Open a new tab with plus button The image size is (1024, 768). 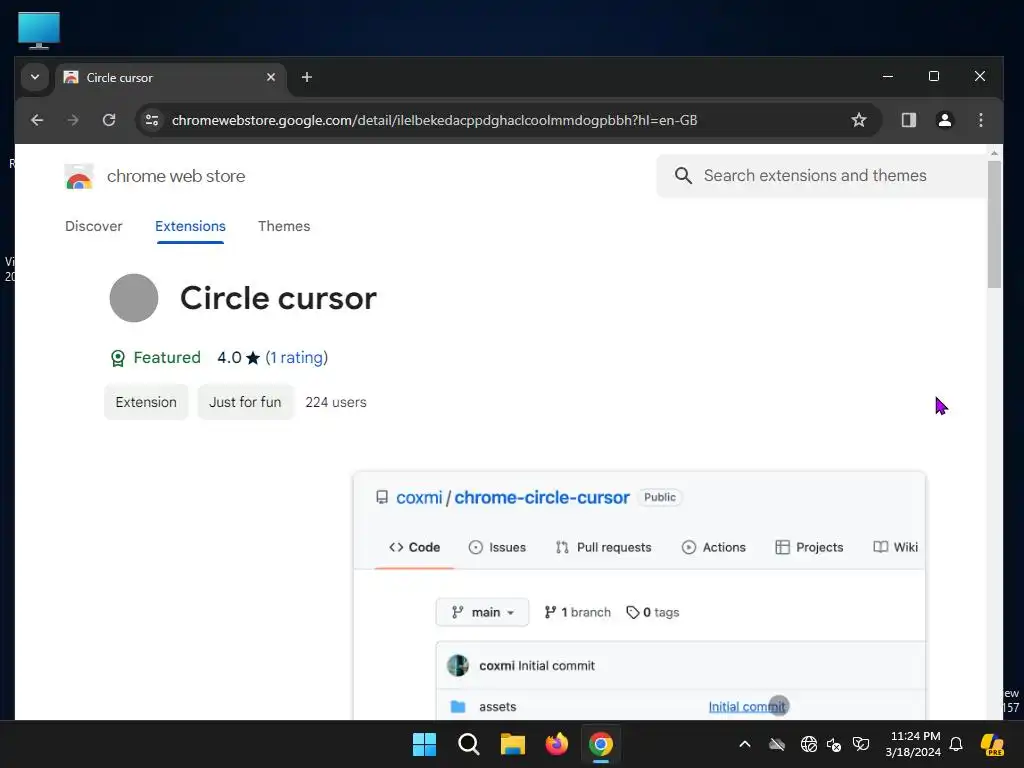pos(306,77)
